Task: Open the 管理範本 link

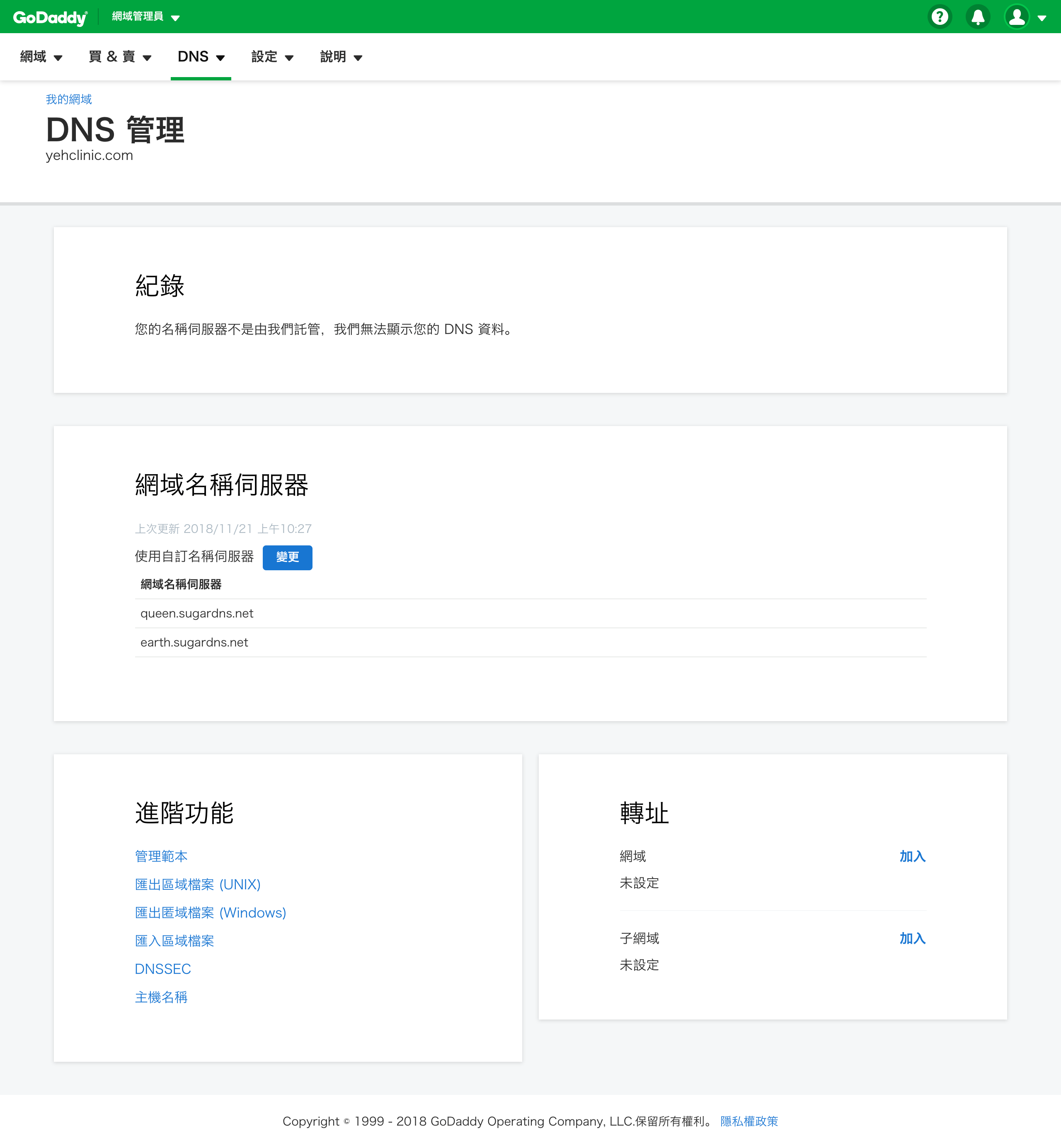Action: pyautogui.click(x=161, y=856)
